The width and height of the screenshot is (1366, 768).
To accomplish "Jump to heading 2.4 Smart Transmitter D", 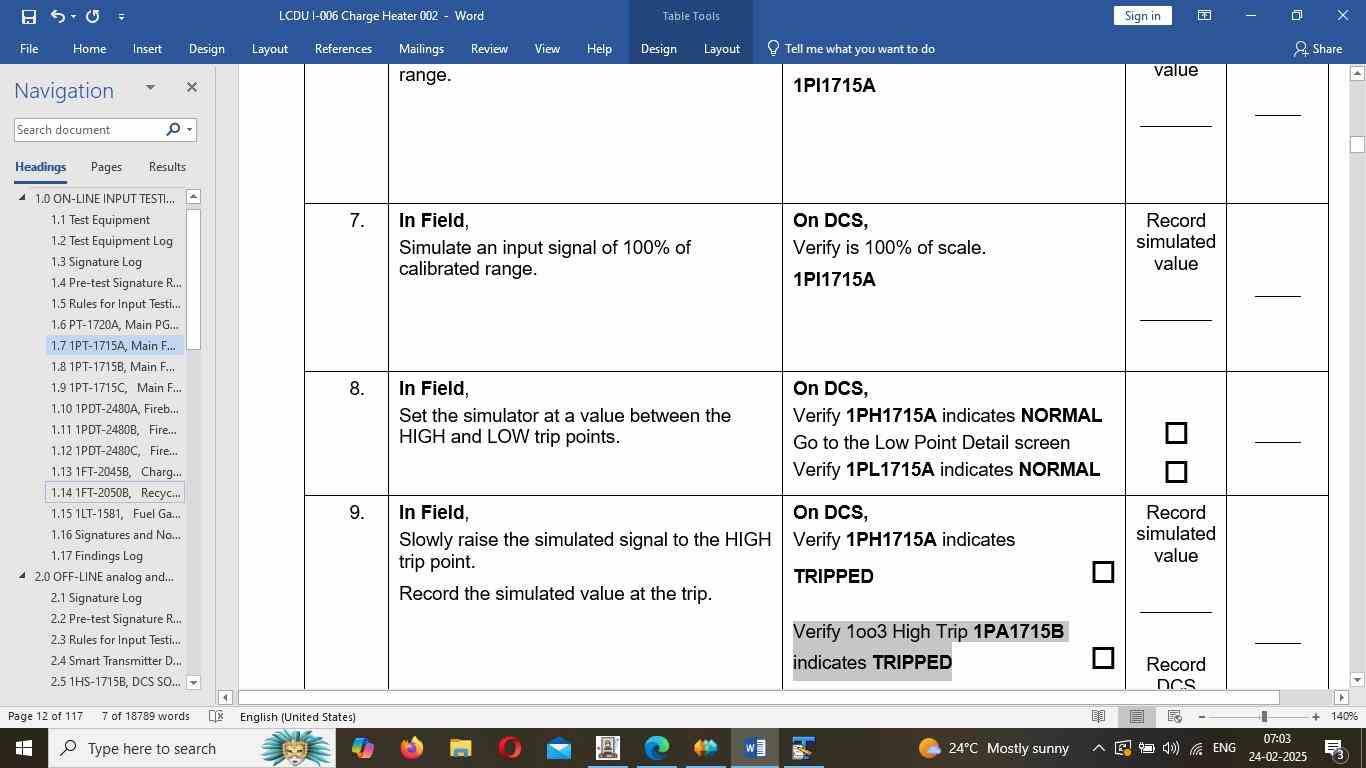I will pos(115,661).
